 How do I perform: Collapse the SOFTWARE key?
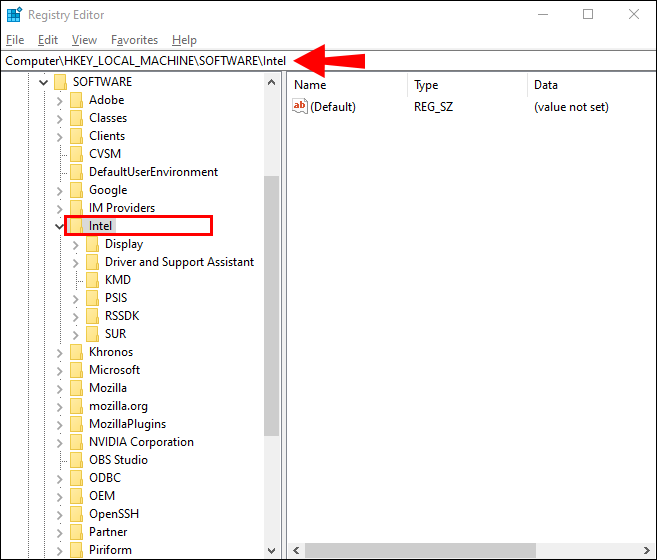pos(44,82)
